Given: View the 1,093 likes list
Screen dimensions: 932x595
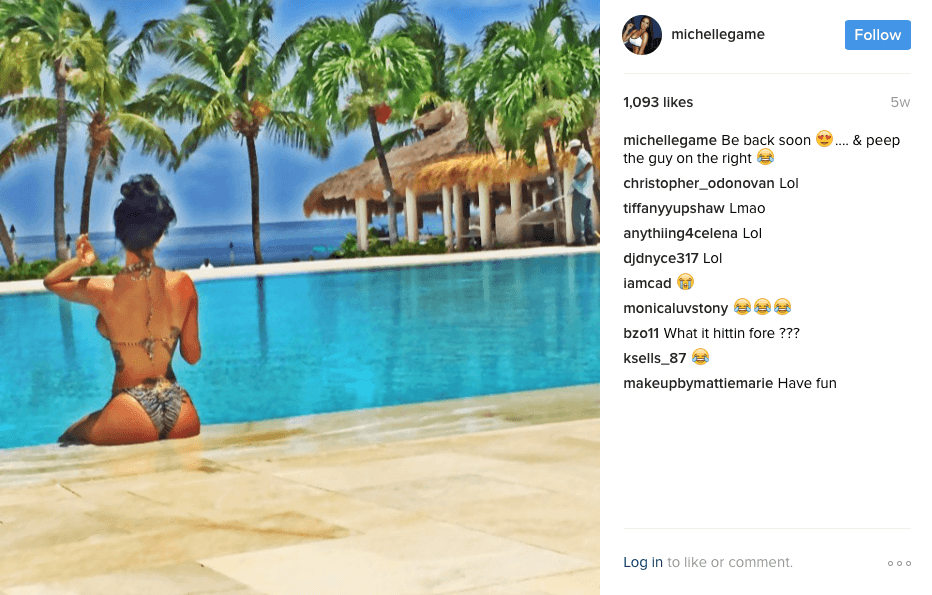Looking at the screenshot, I should pos(658,102).
